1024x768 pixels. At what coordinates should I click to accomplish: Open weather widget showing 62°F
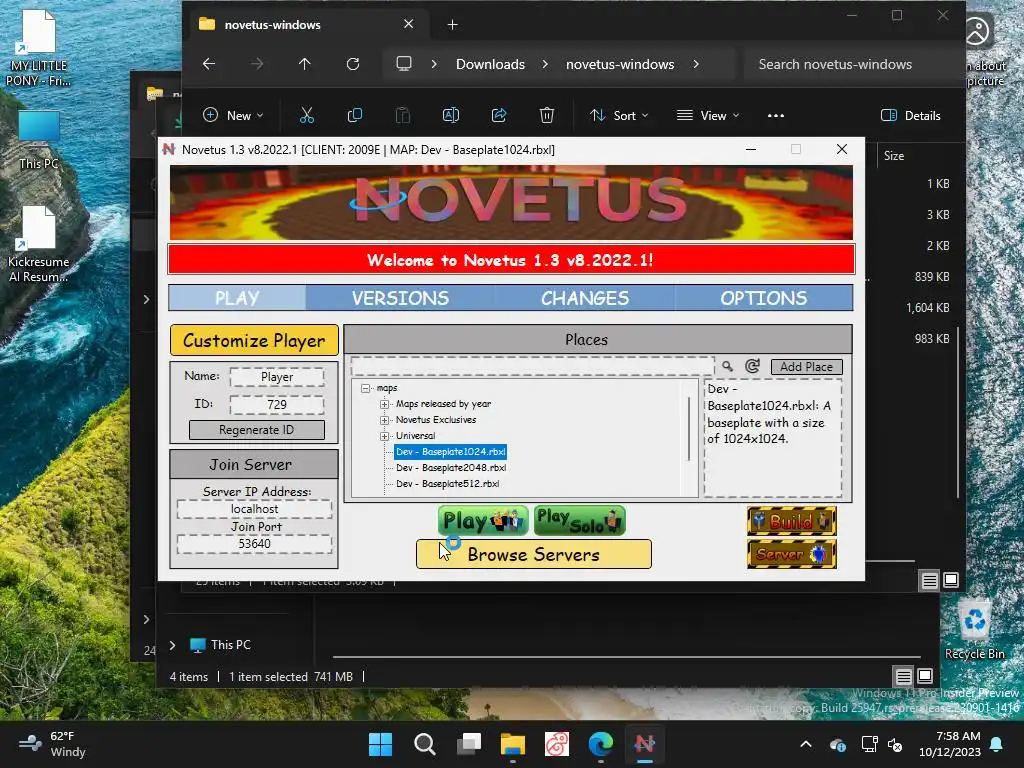pyautogui.click(x=52, y=744)
